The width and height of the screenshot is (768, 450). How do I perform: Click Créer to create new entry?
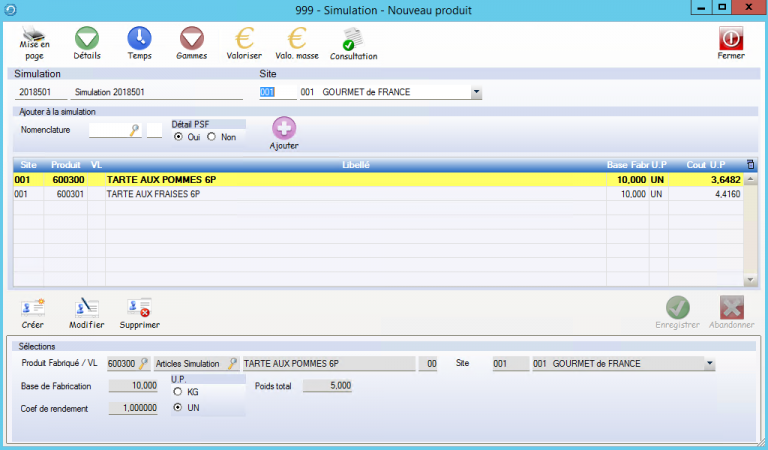click(x=32, y=309)
